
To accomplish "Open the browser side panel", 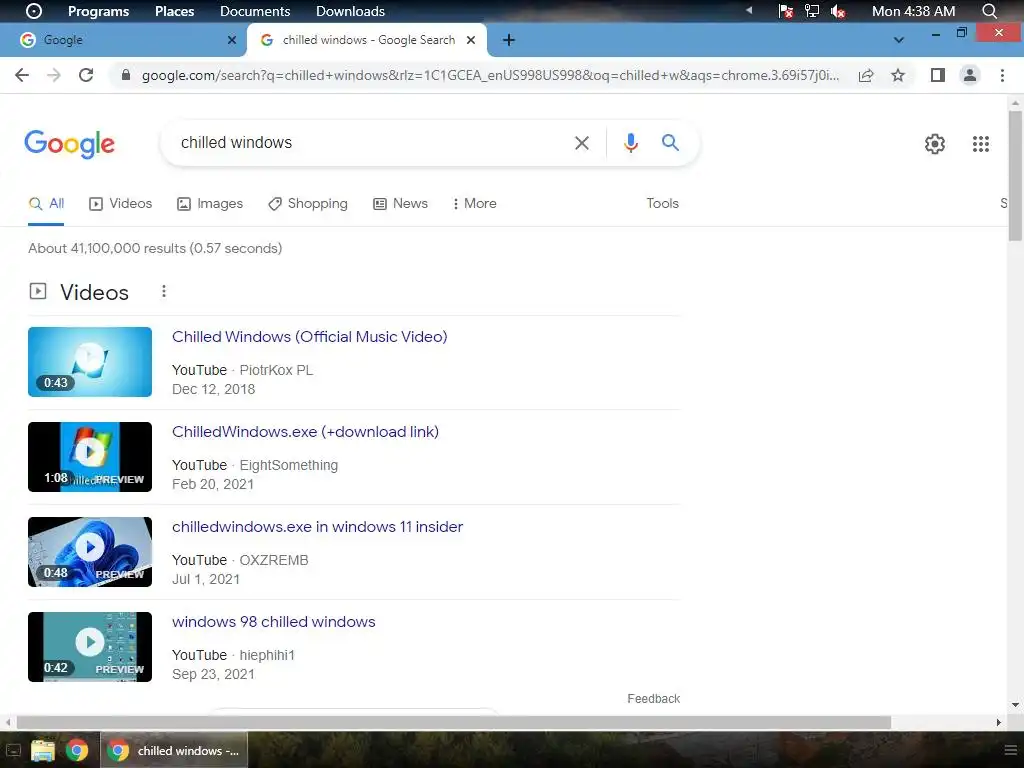I will pyautogui.click(x=938, y=75).
